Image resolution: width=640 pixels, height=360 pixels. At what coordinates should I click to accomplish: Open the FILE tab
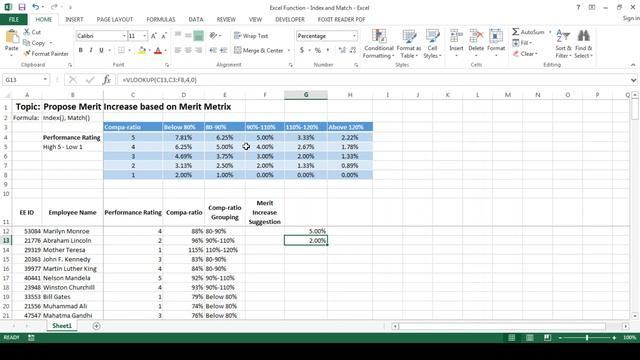(x=13, y=19)
